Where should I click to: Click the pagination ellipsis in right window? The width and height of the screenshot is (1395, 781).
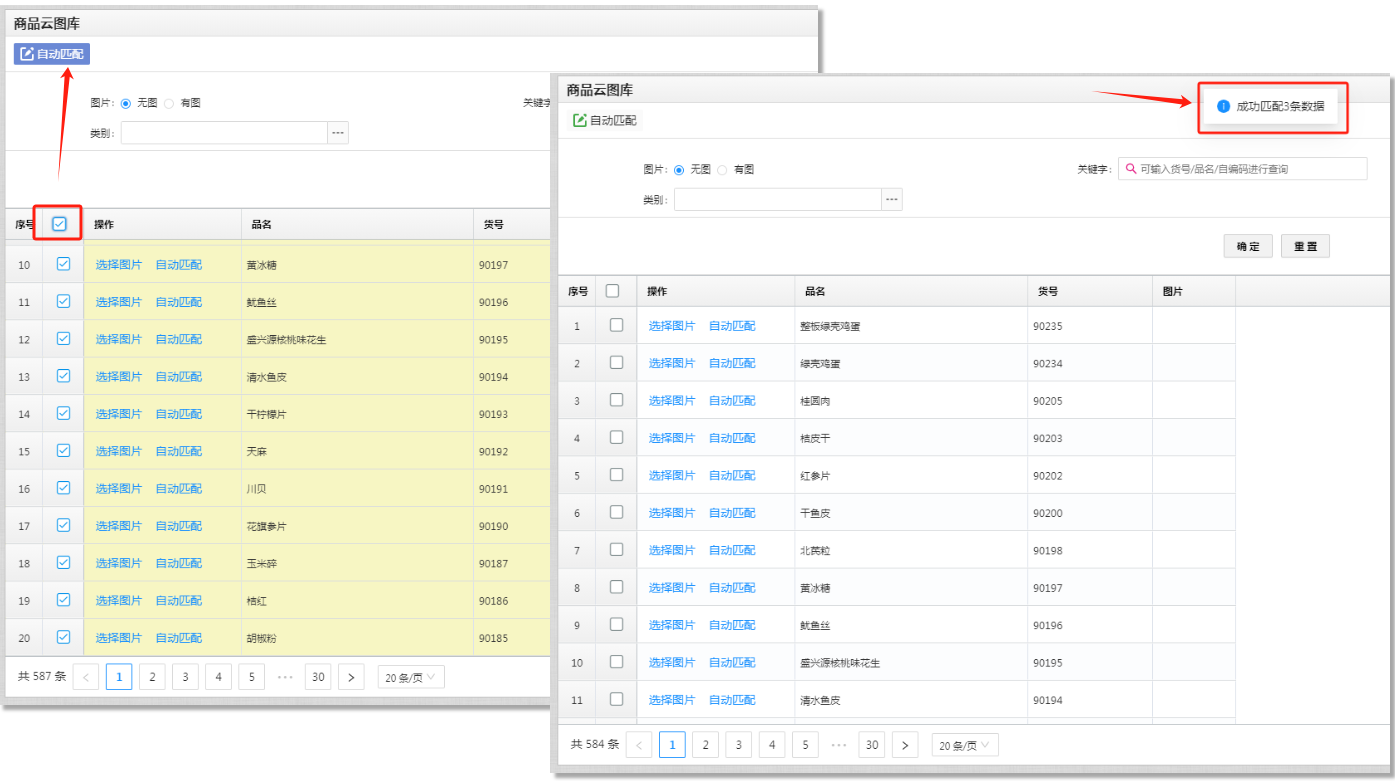839,745
